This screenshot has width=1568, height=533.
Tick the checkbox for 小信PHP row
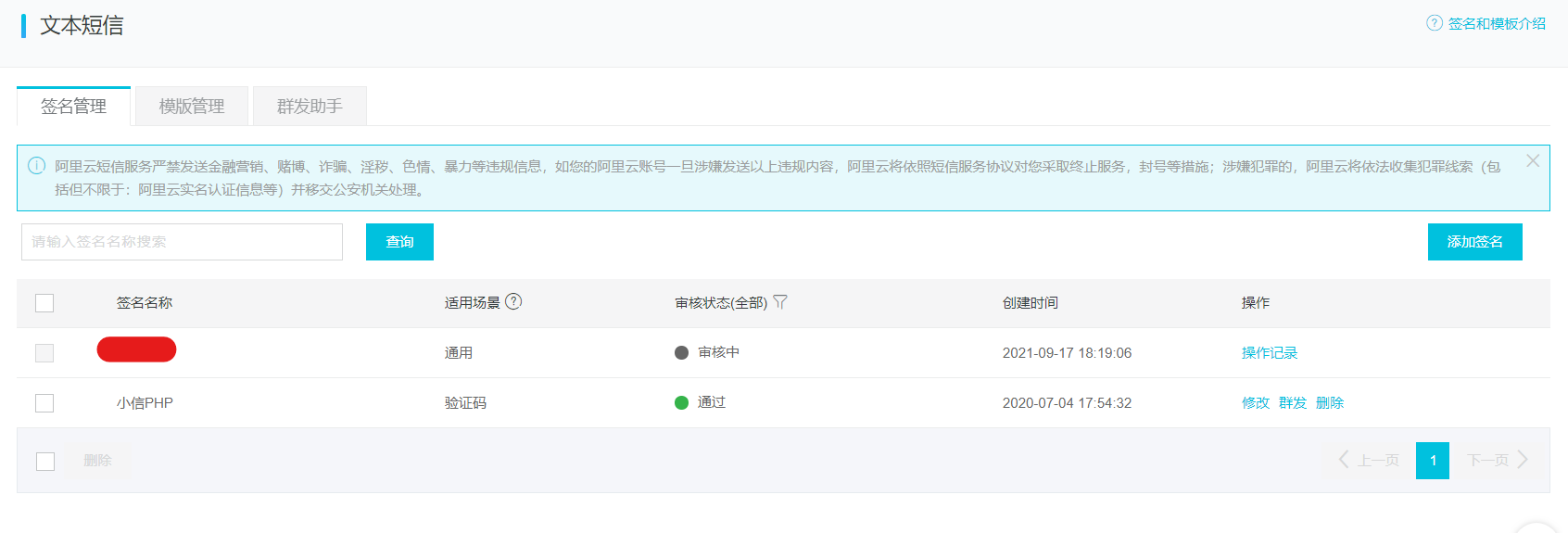pos(44,403)
